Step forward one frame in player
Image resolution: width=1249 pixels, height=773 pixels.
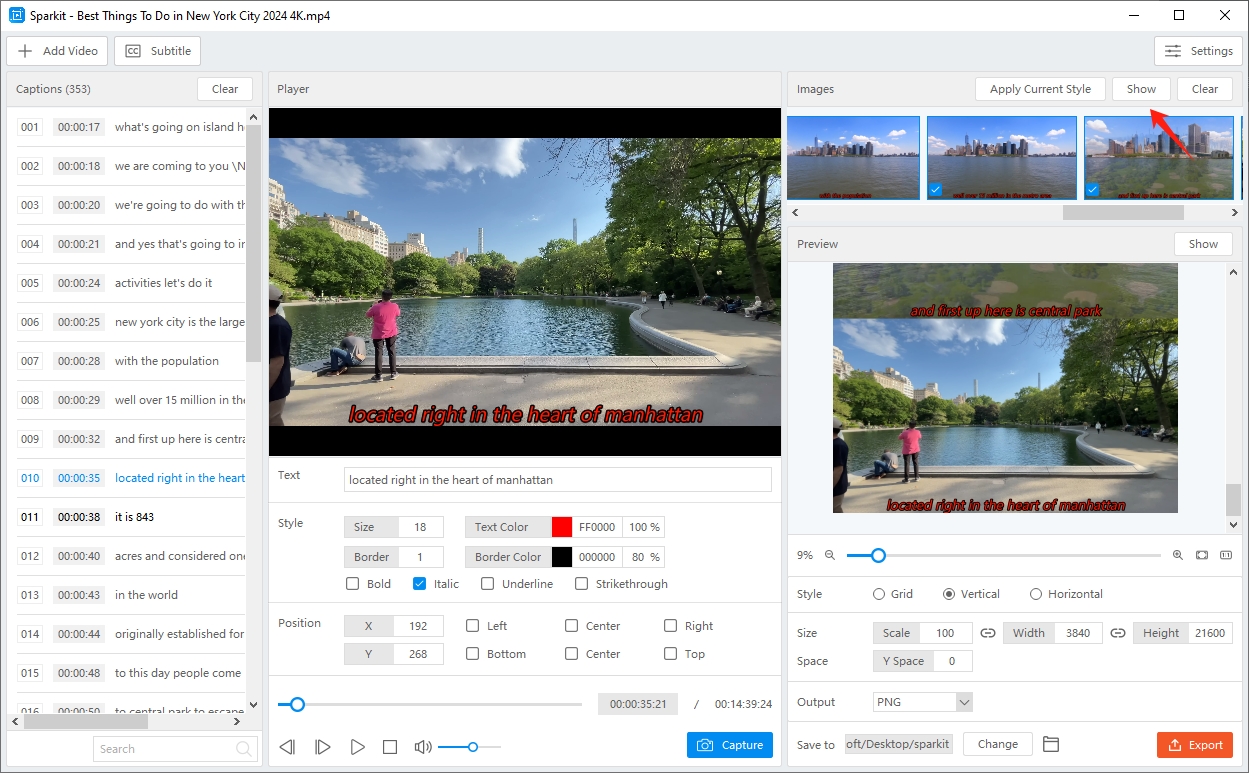click(322, 747)
